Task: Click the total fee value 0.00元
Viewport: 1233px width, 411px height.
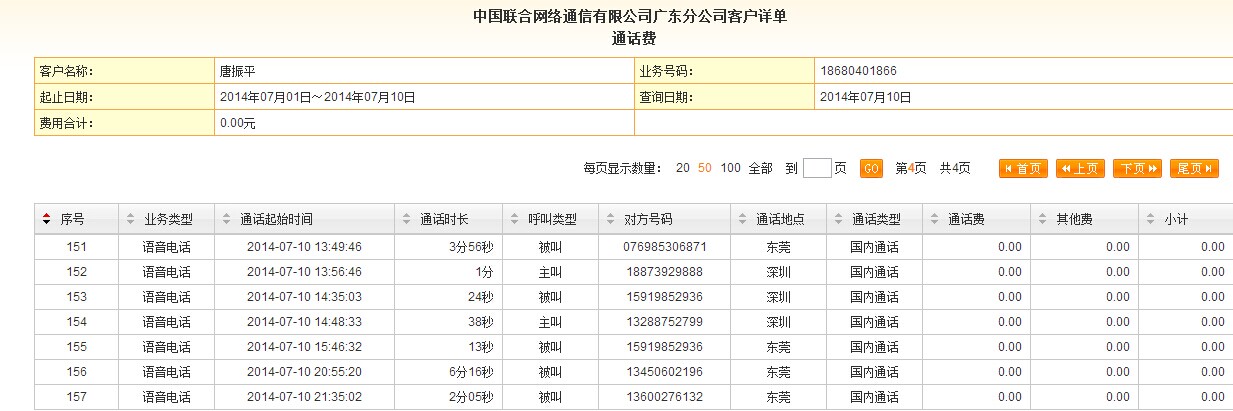Action: coord(238,123)
